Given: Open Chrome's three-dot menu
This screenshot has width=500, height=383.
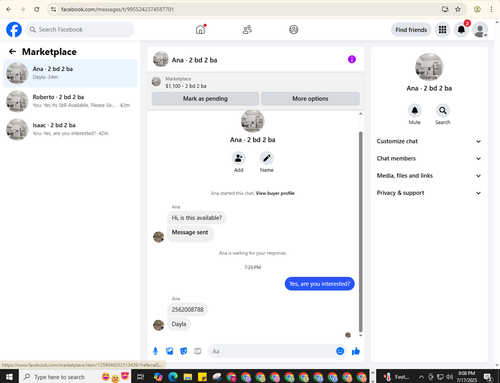Looking at the screenshot, I should [x=491, y=9].
